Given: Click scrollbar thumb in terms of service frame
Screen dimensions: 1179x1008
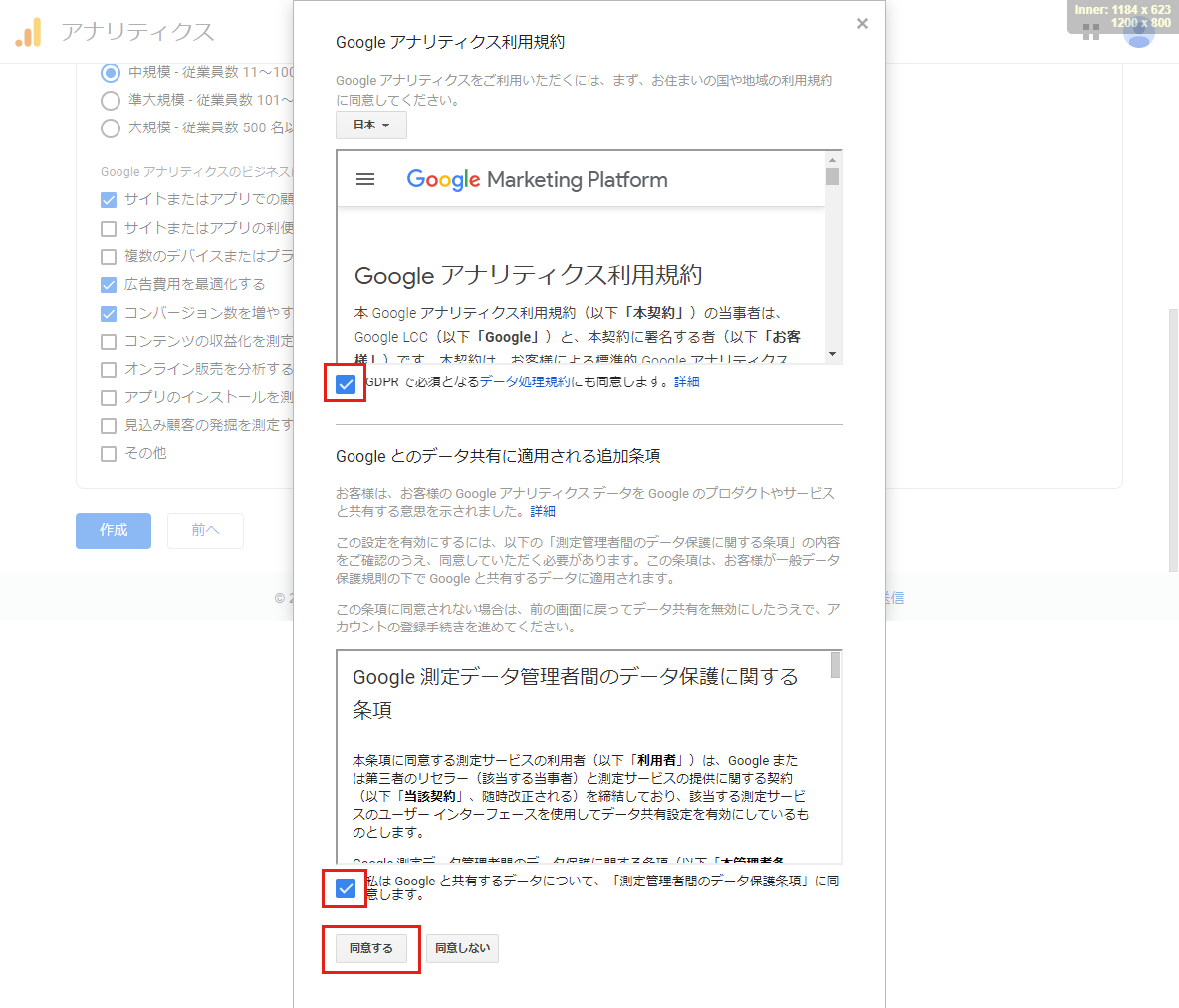Looking at the screenshot, I should point(833,176).
